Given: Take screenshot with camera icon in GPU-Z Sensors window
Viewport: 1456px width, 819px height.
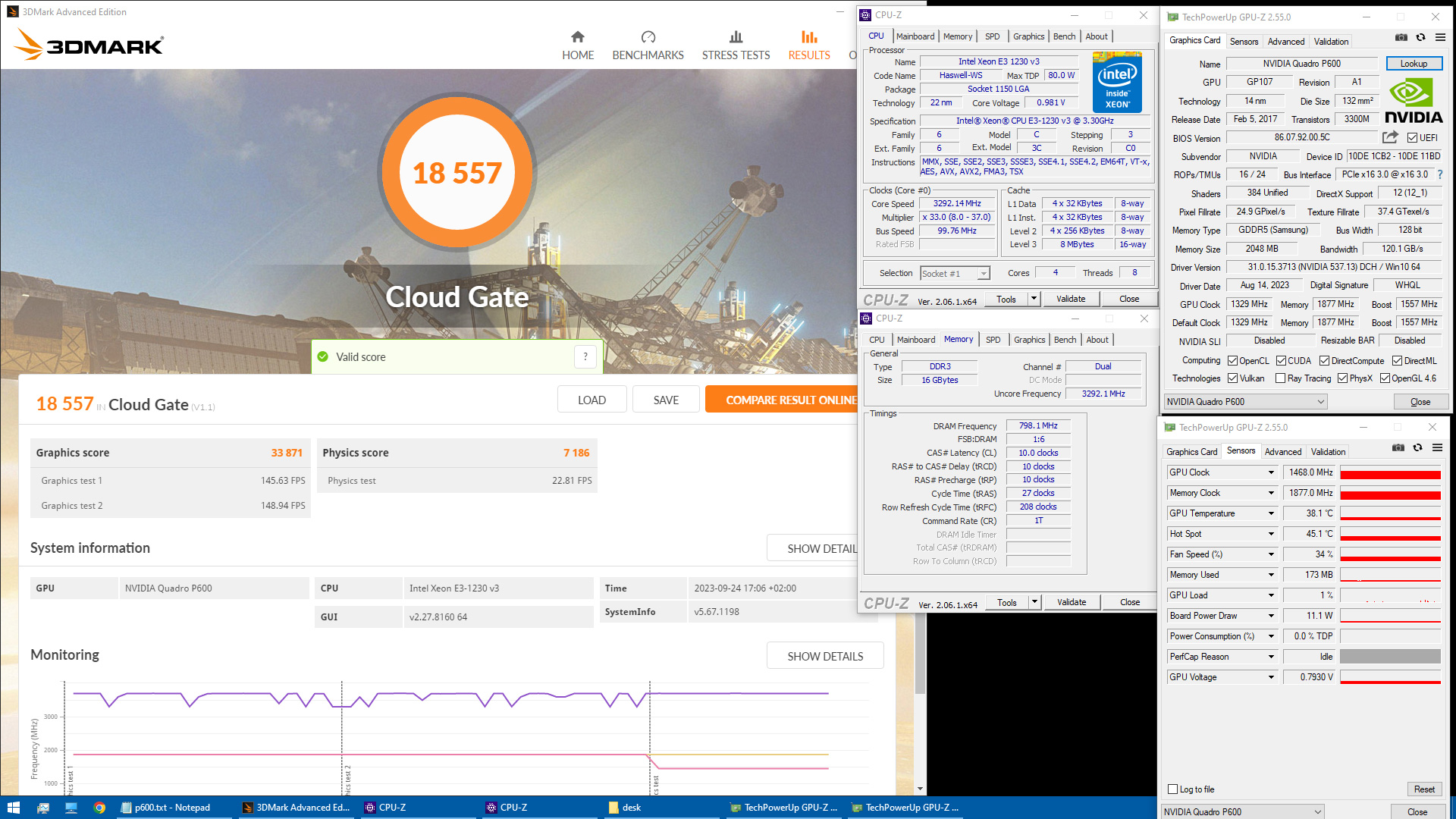Looking at the screenshot, I should tap(1398, 448).
